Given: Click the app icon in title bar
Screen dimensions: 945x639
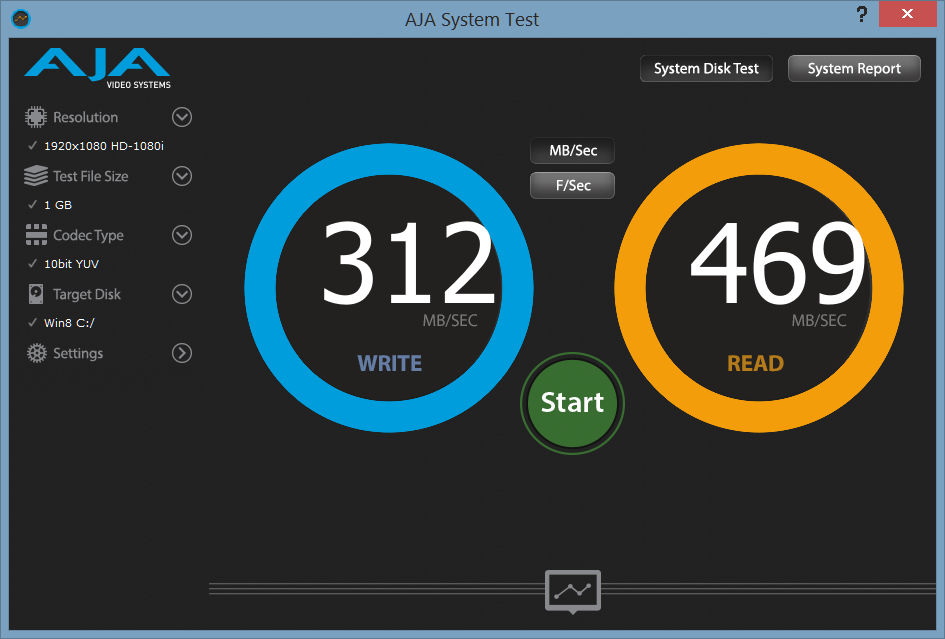Looking at the screenshot, I should 21,19.
